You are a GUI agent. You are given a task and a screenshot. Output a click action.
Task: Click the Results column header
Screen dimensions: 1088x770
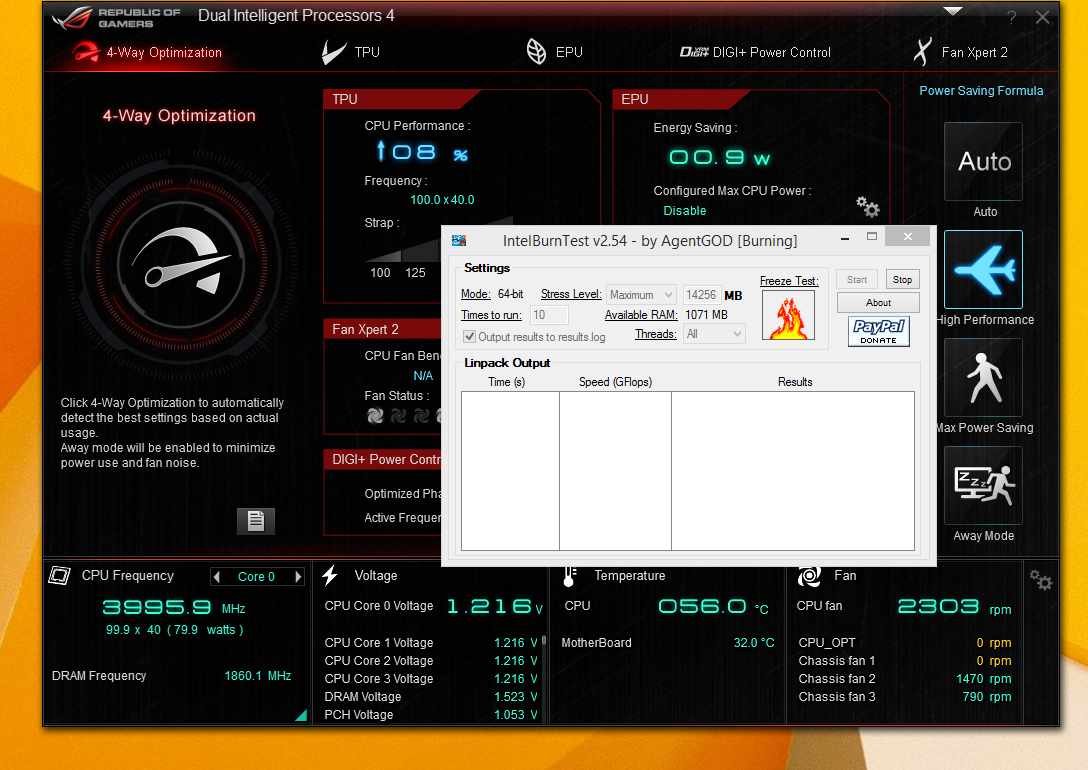point(795,382)
